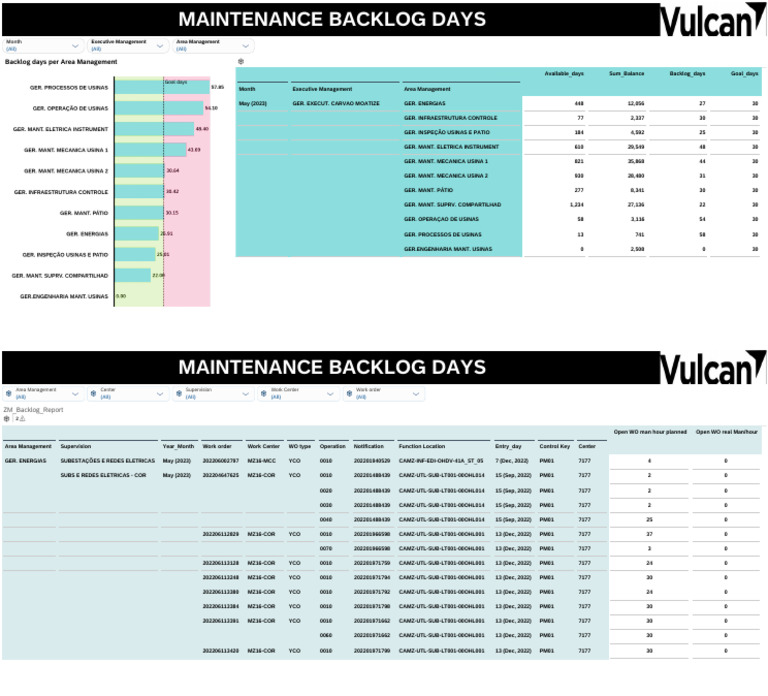
Task: Click the cube icon in the Work order filter
Action: [x=349, y=393]
